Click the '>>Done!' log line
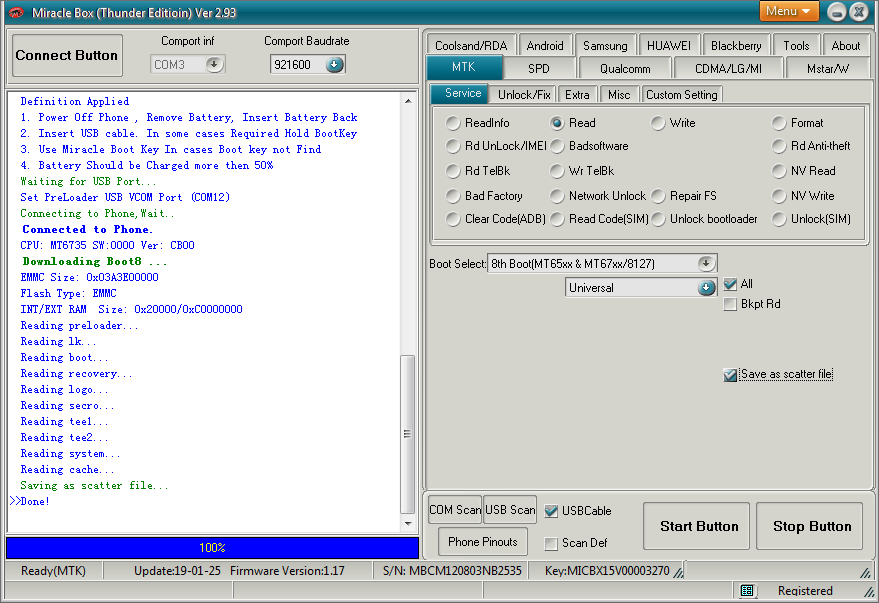 pos(30,502)
